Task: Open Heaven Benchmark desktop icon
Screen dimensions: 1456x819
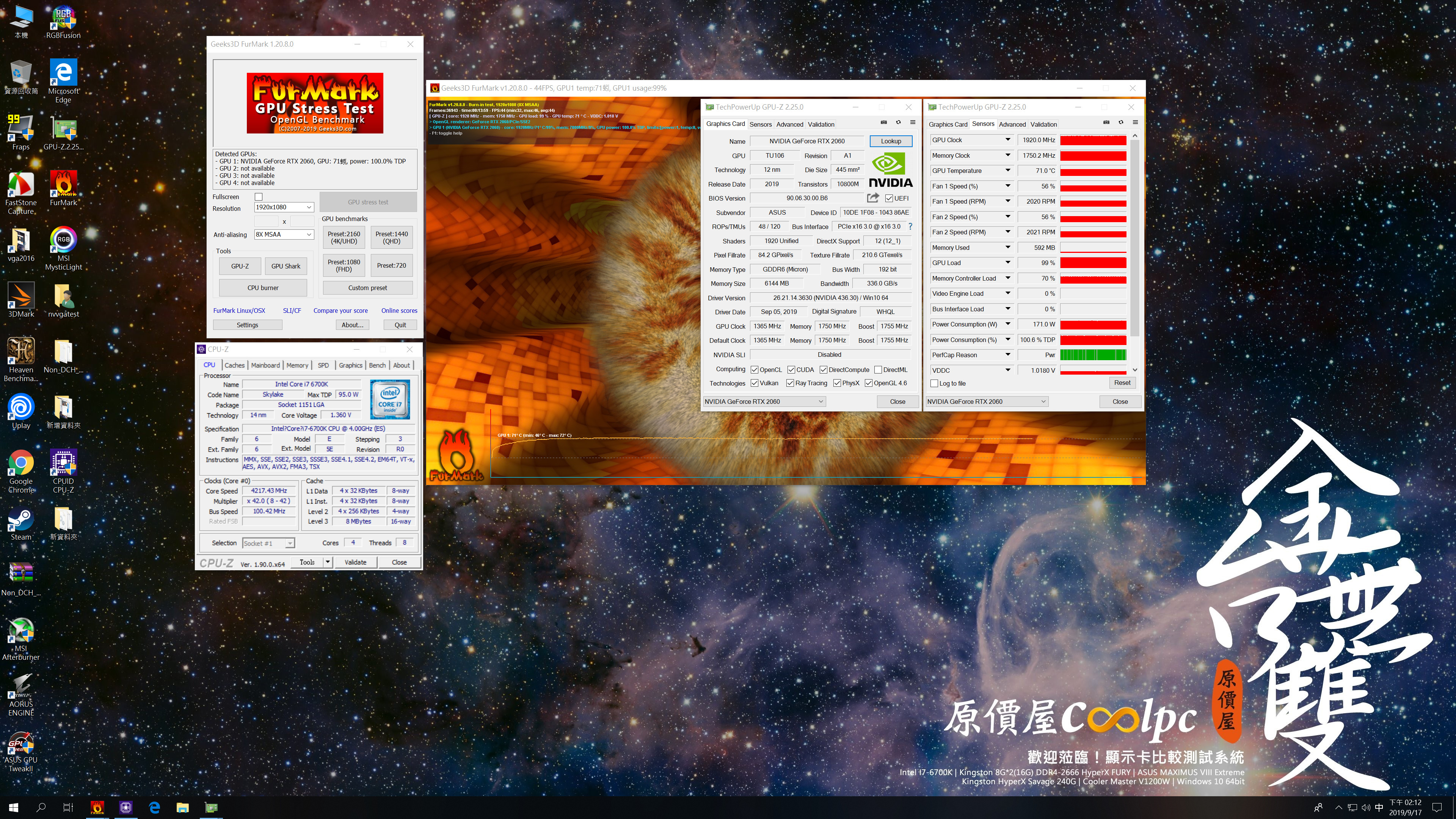Action: click(21, 360)
